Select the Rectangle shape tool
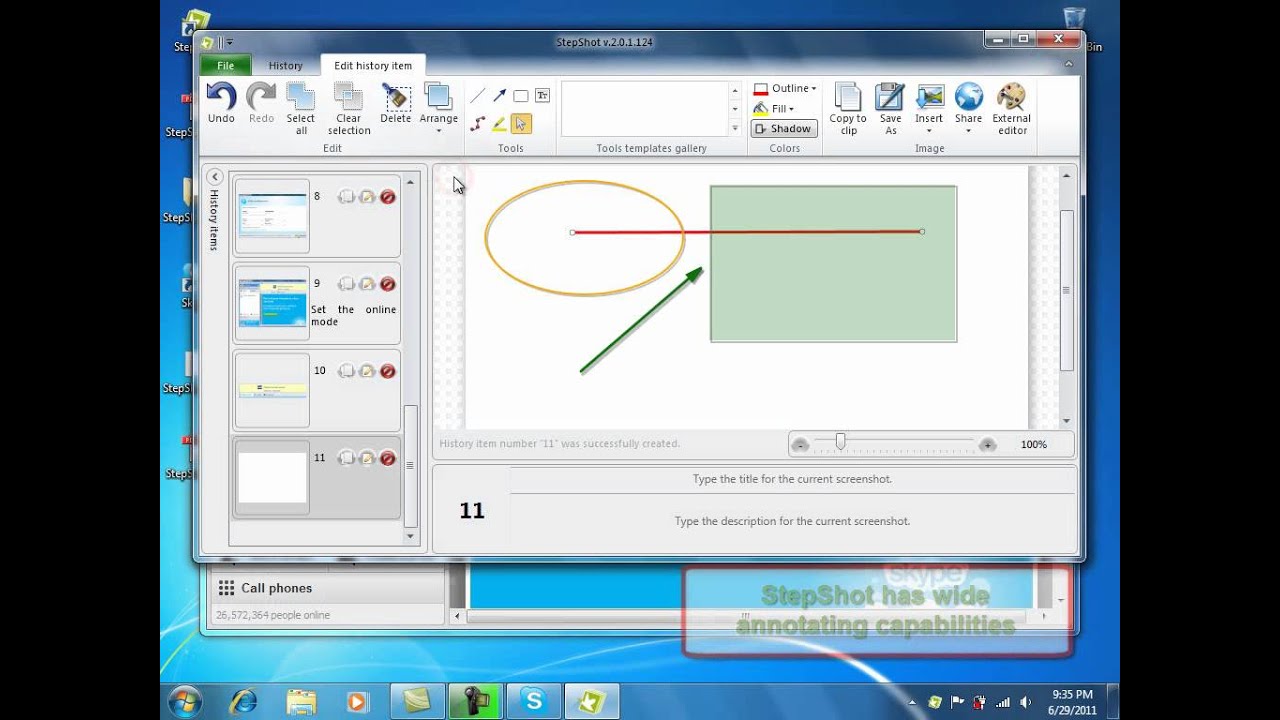Viewport: 1280px width, 720px height. pos(521,96)
